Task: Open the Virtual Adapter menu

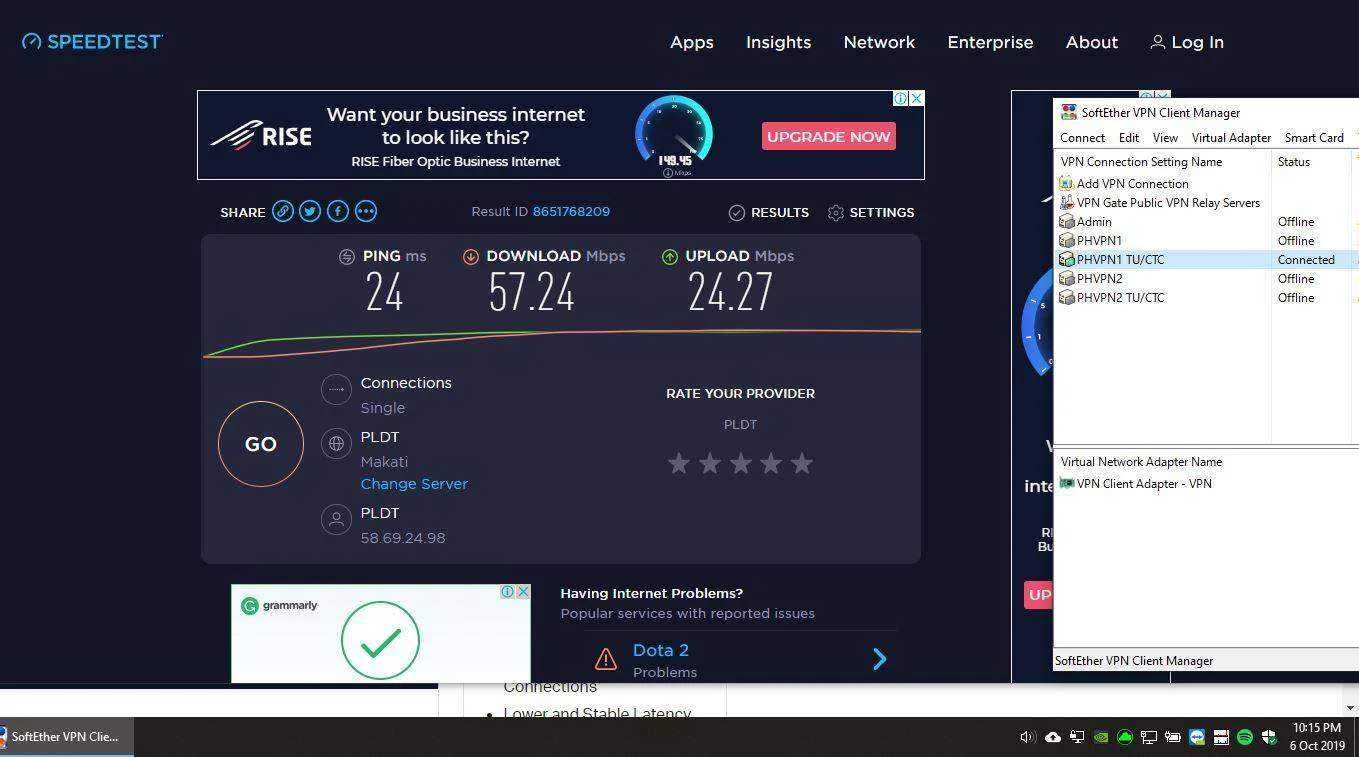Action: click(x=1231, y=138)
